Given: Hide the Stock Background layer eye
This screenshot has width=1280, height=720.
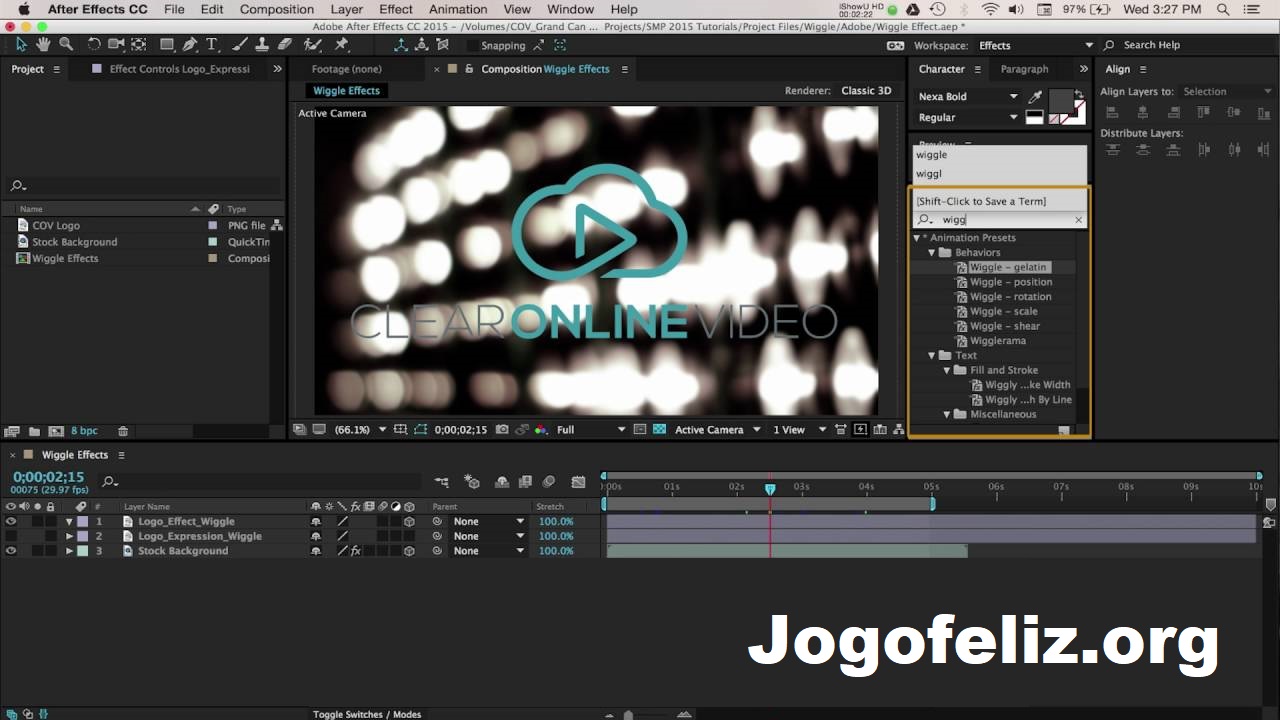Looking at the screenshot, I should (x=11, y=551).
